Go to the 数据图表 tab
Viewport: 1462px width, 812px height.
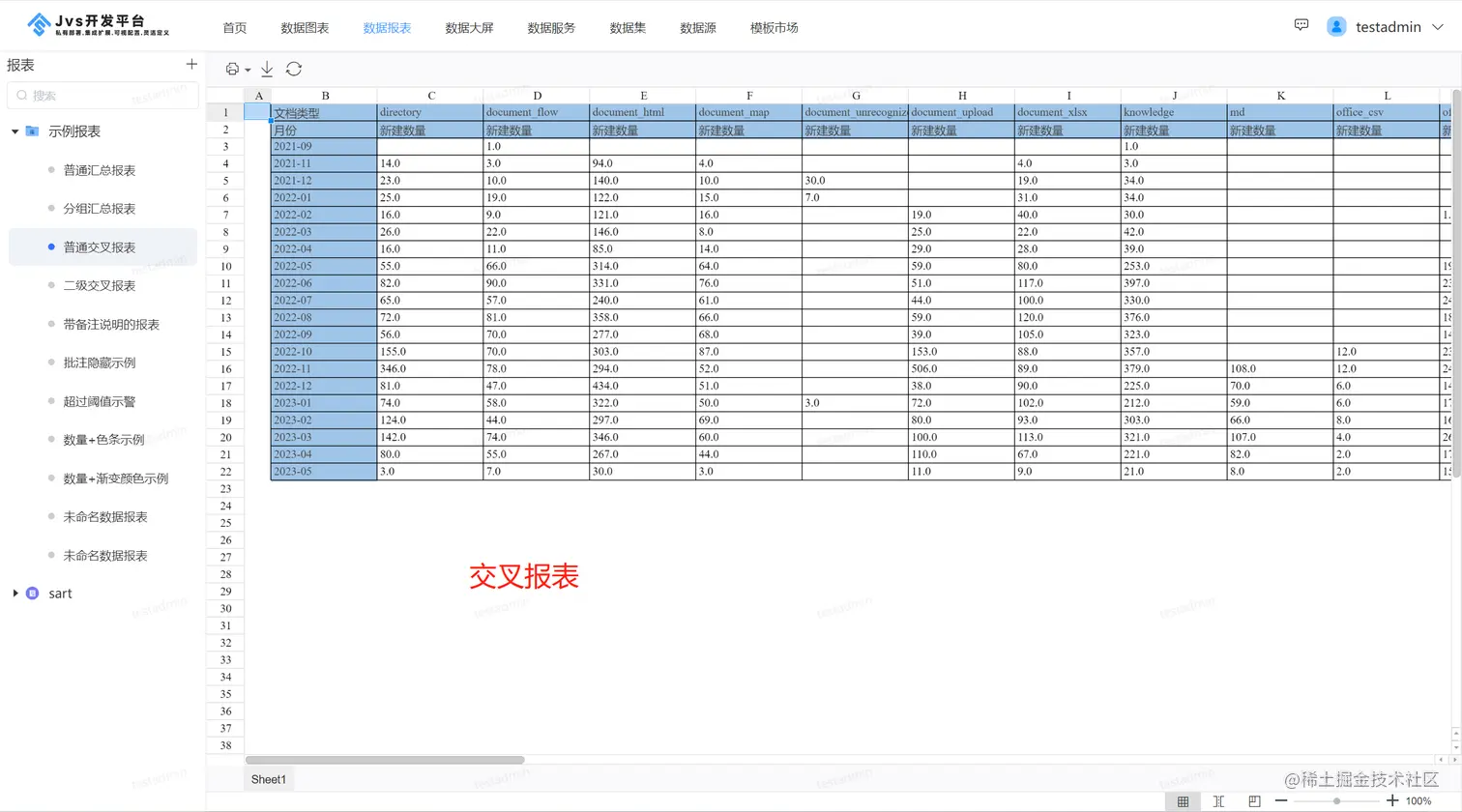[305, 28]
